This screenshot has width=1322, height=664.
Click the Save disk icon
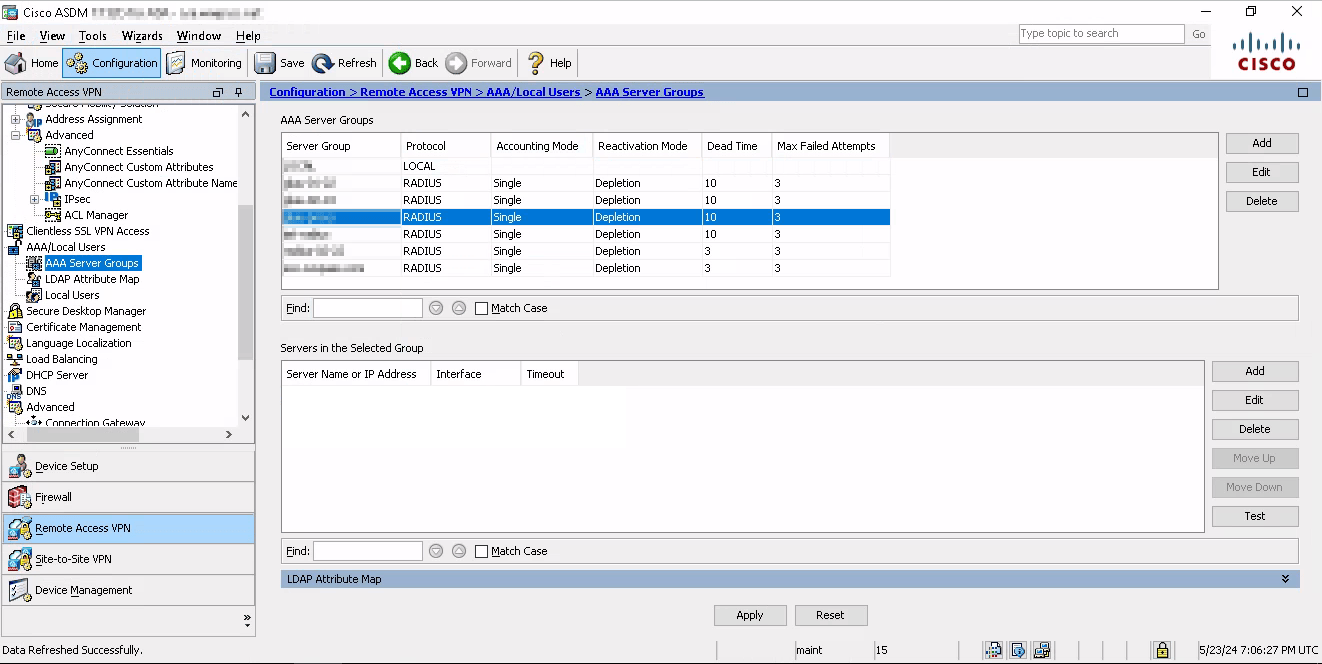pos(265,63)
